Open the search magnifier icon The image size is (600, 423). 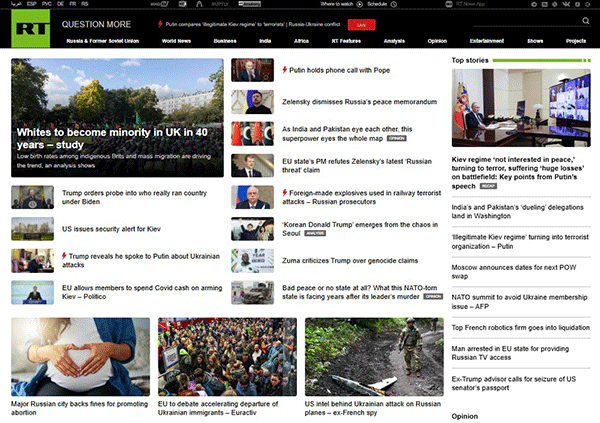(x=585, y=21)
